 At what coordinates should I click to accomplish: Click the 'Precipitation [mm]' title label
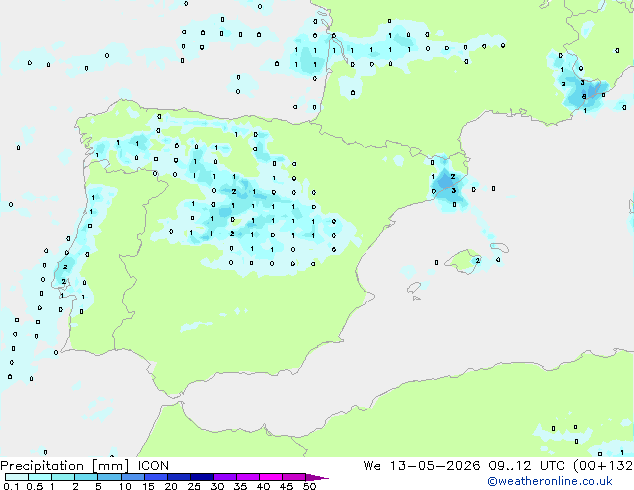pyautogui.click(x=65, y=466)
